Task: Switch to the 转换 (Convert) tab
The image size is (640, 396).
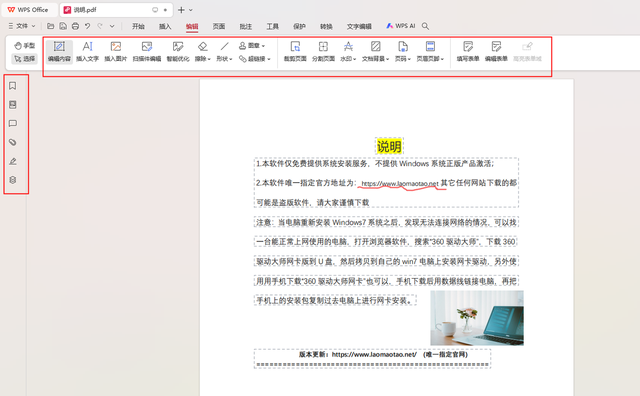Action: point(326,26)
